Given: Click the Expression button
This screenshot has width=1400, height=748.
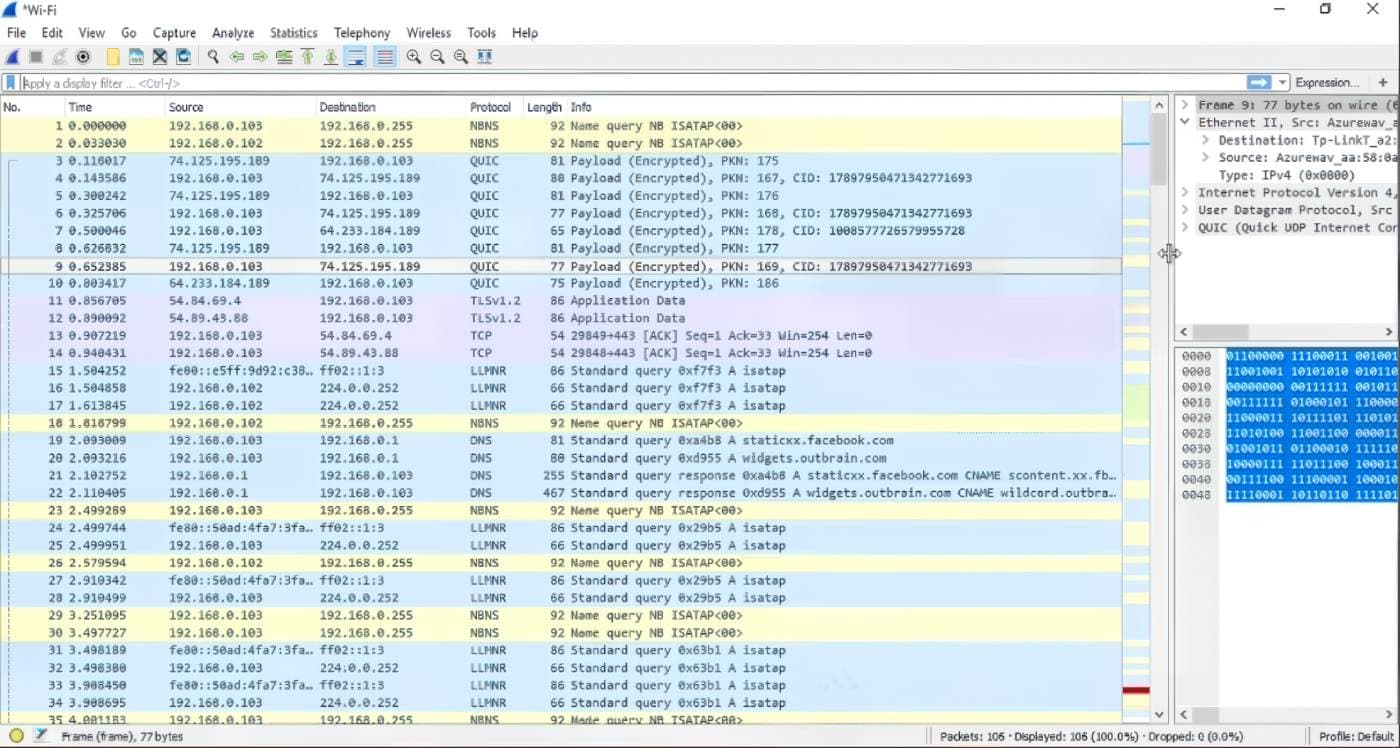Looking at the screenshot, I should pos(1327,83).
